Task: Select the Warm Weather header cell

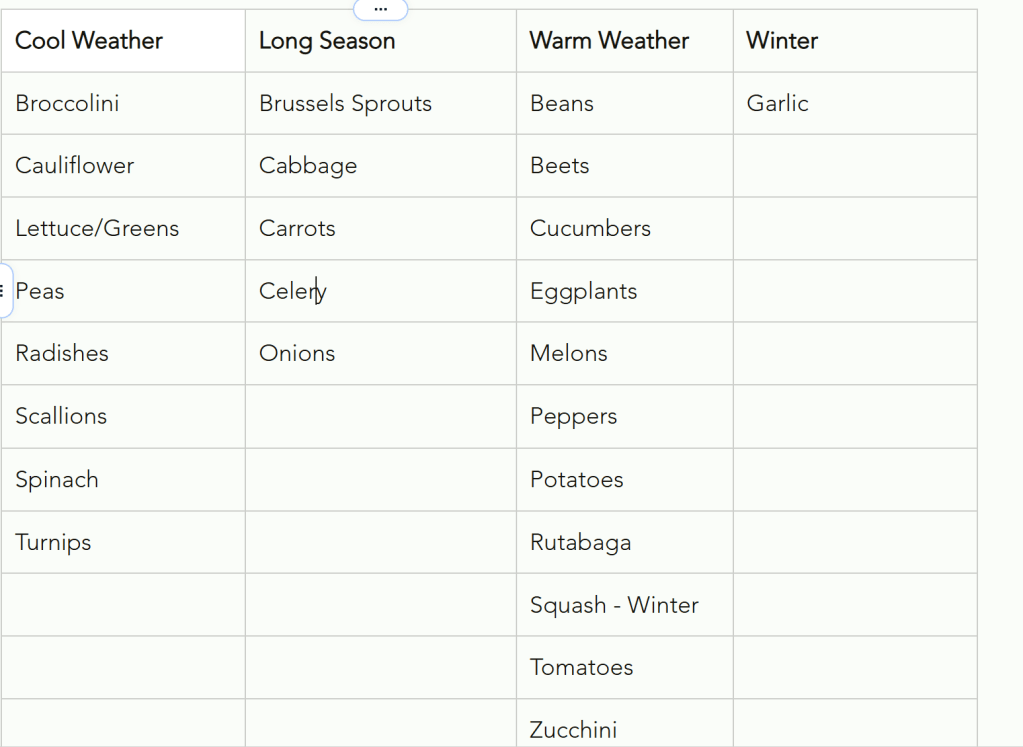Action: point(608,41)
